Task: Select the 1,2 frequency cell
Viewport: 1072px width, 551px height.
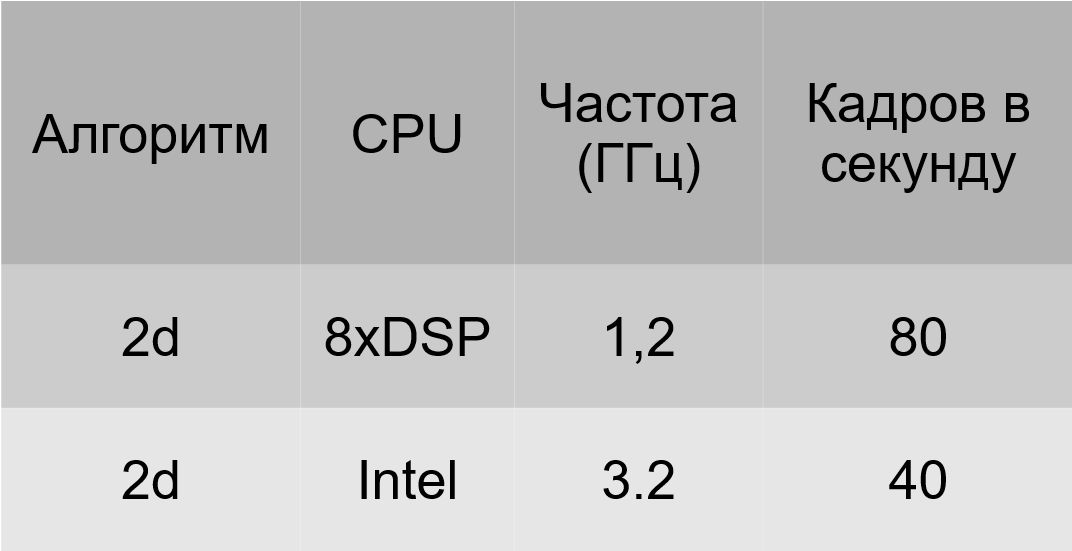Action: point(639,336)
